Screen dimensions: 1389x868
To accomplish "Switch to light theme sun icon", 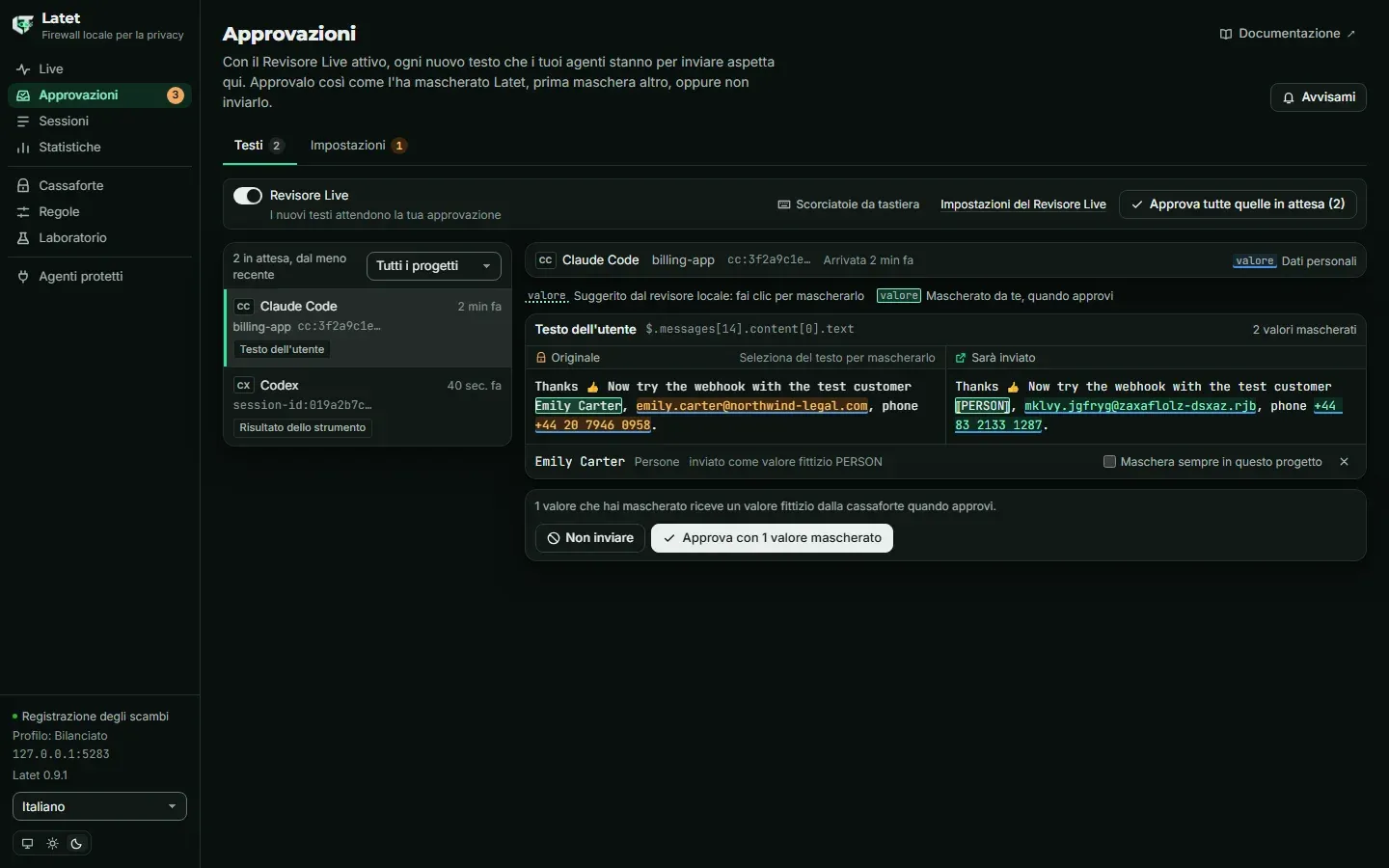I will (52, 844).
